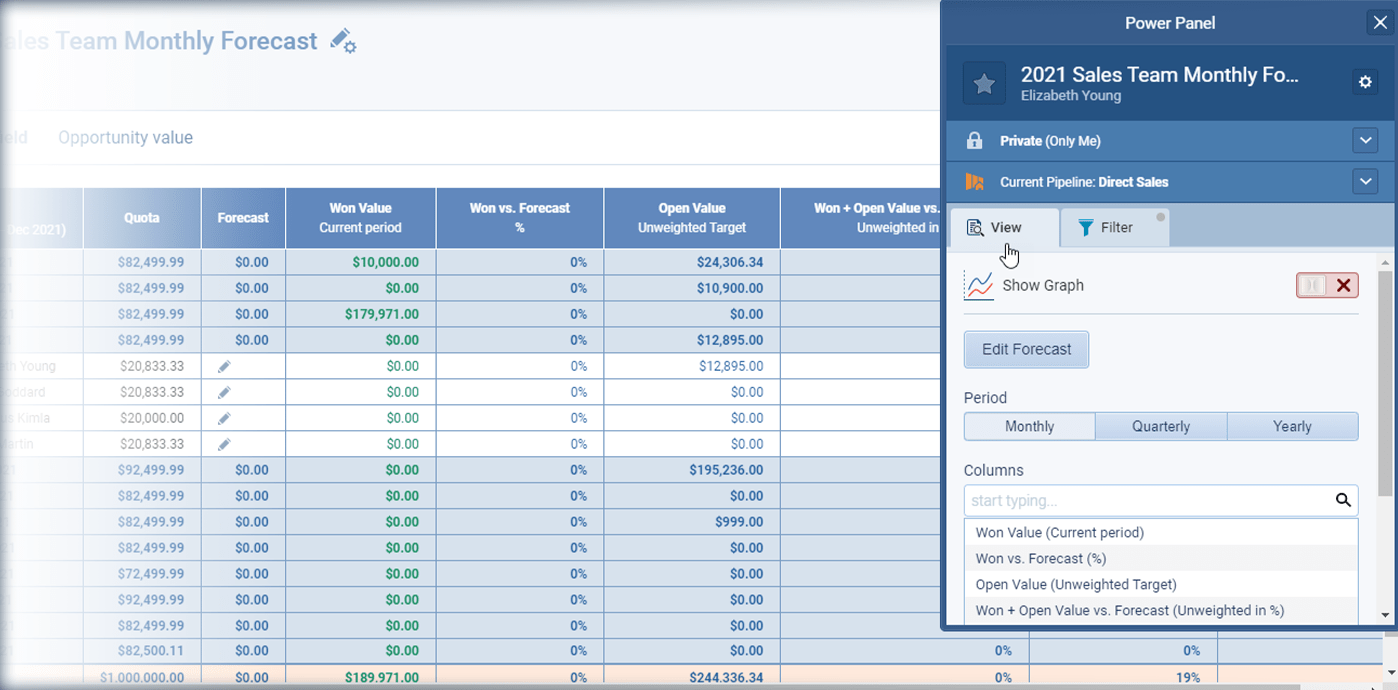Expand the Private (Only Me) dropdown
Viewport: 1398px width, 690px height.
click(1365, 140)
